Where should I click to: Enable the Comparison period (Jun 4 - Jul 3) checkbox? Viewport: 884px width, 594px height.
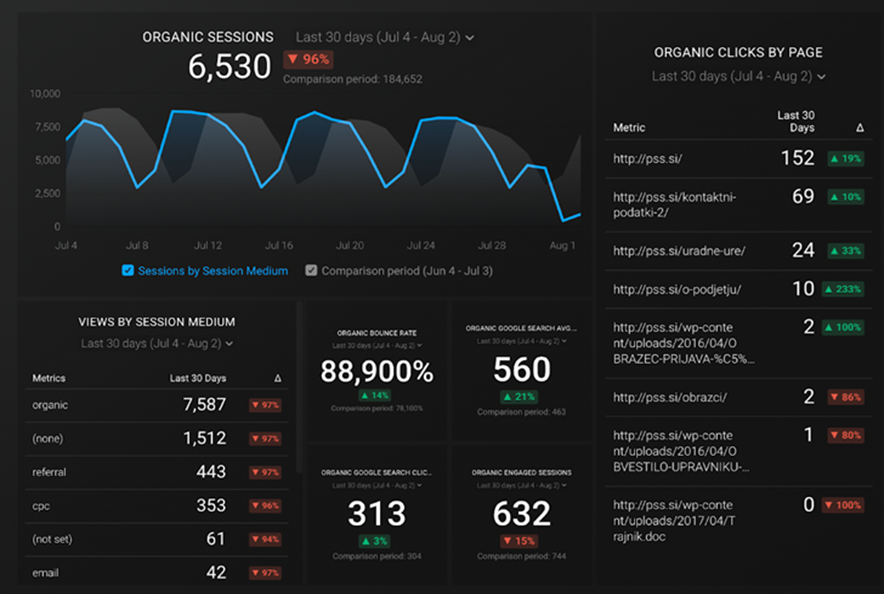[311, 270]
